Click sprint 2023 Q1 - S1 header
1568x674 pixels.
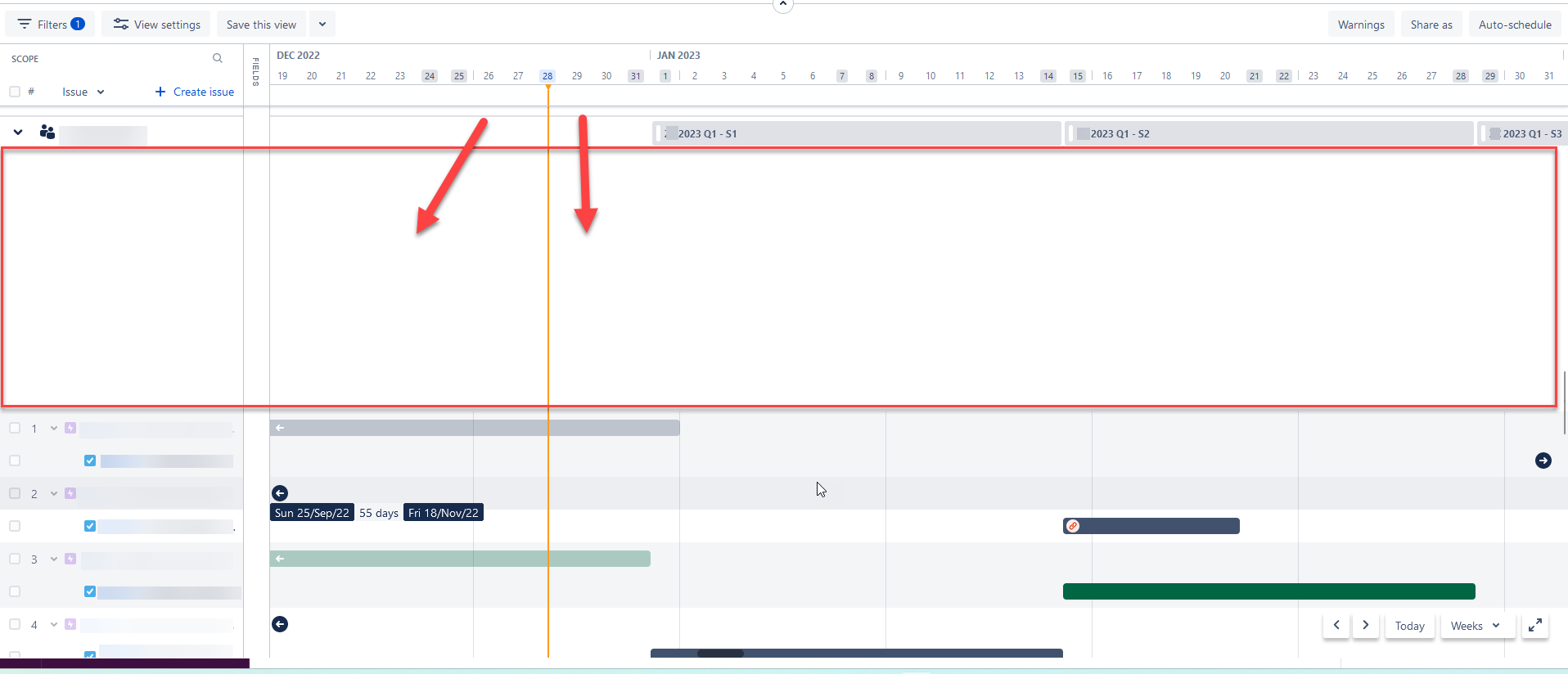click(857, 133)
